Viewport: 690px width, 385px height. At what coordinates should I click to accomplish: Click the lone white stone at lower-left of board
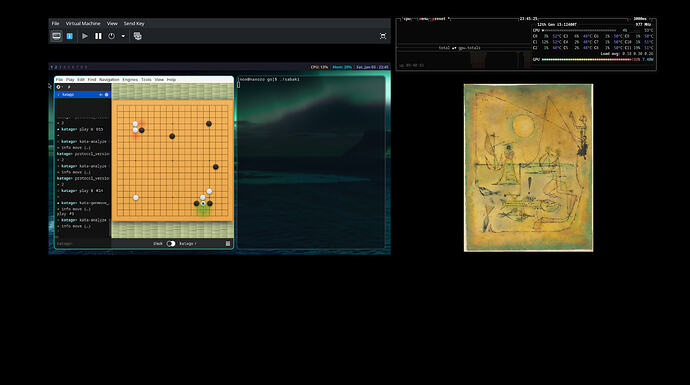(136, 198)
